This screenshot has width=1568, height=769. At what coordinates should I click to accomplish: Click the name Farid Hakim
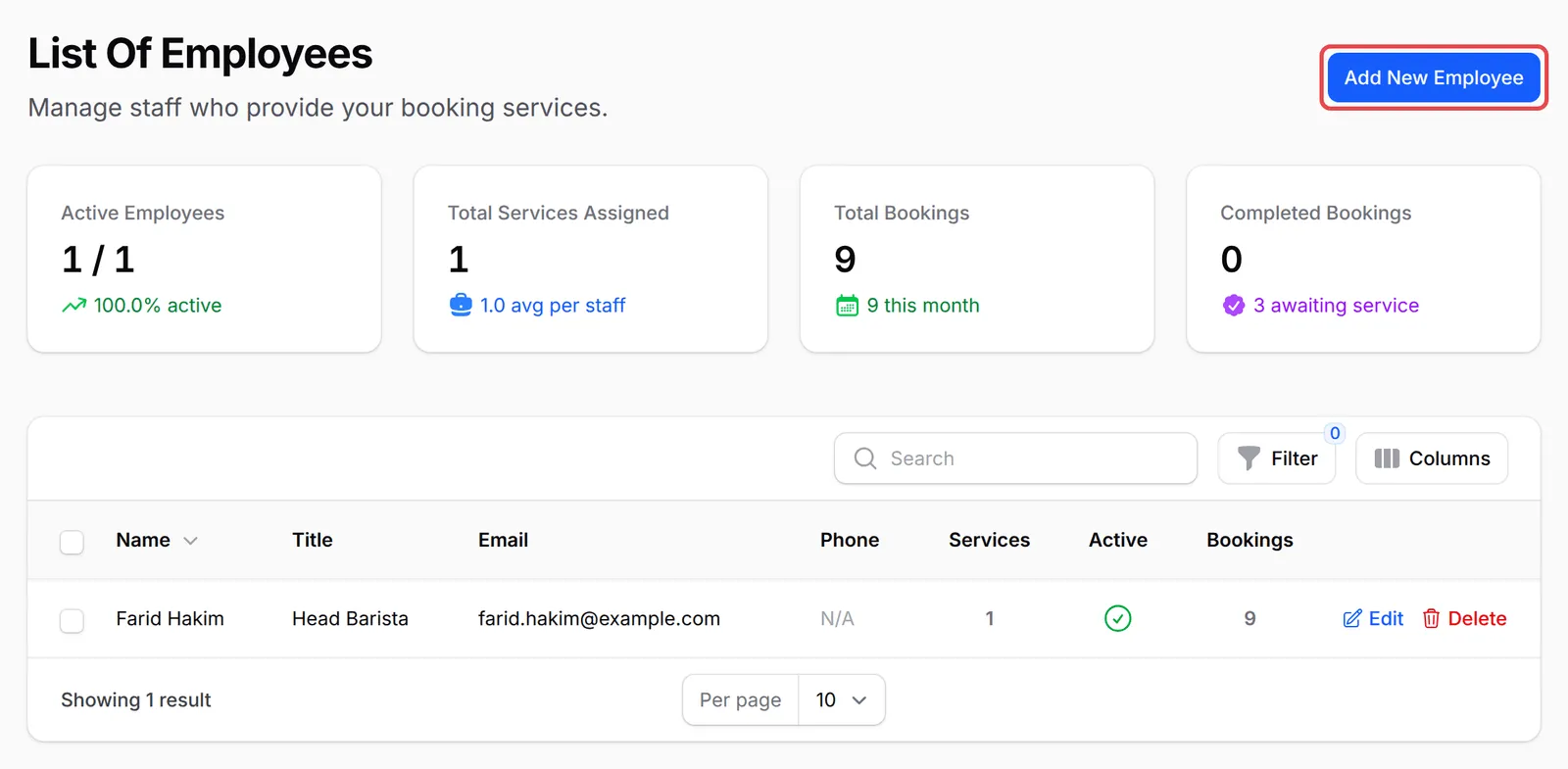pyautogui.click(x=170, y=618)
